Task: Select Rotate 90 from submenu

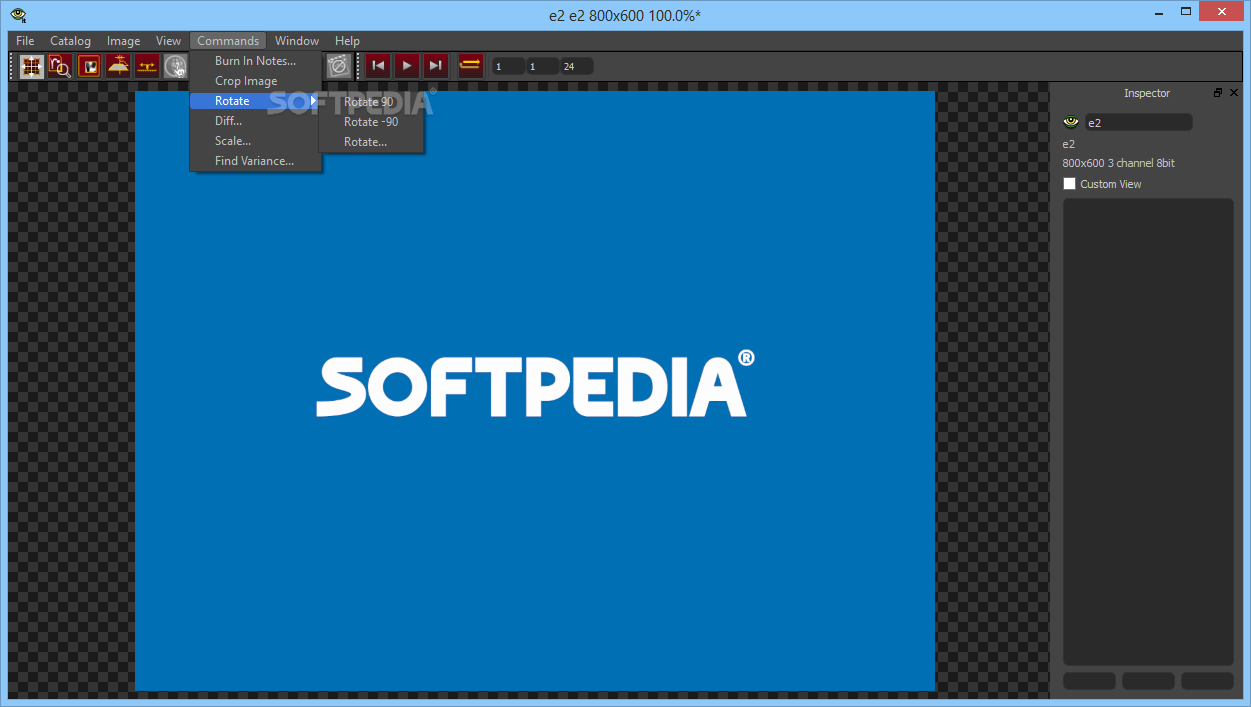Action: (x=371, y=102)
